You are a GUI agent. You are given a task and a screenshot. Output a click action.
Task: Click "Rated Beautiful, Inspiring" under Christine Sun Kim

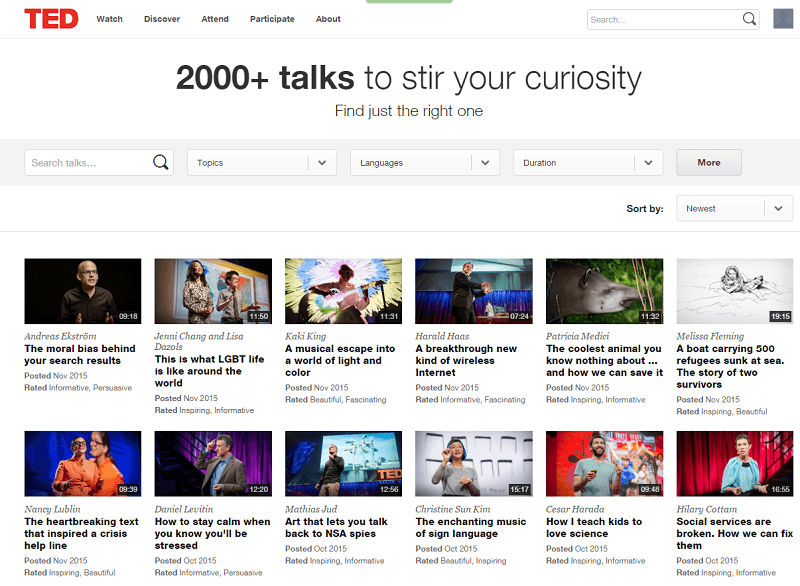[461, 560]
